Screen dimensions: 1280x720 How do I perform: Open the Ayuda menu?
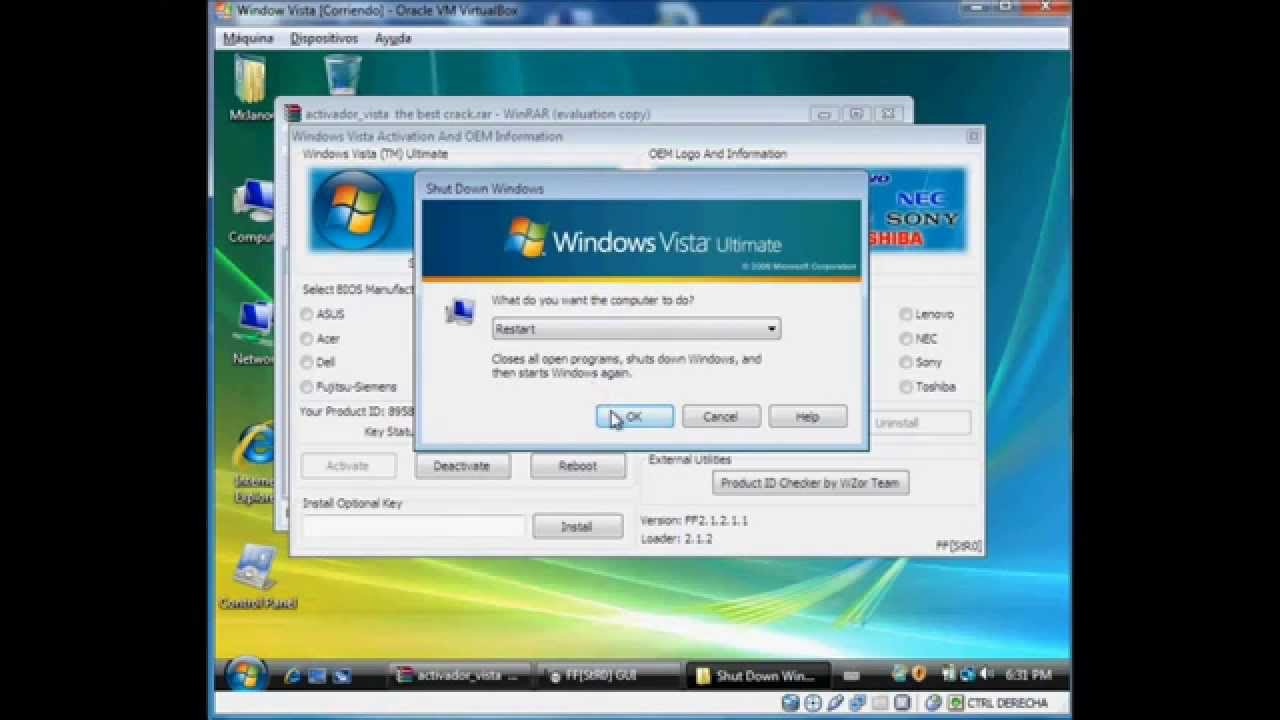point(393,38)
